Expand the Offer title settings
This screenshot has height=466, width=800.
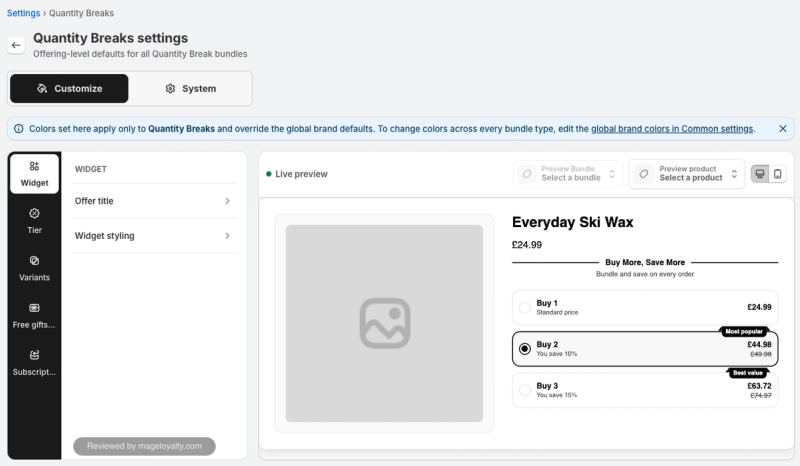[x=154, y=201]
